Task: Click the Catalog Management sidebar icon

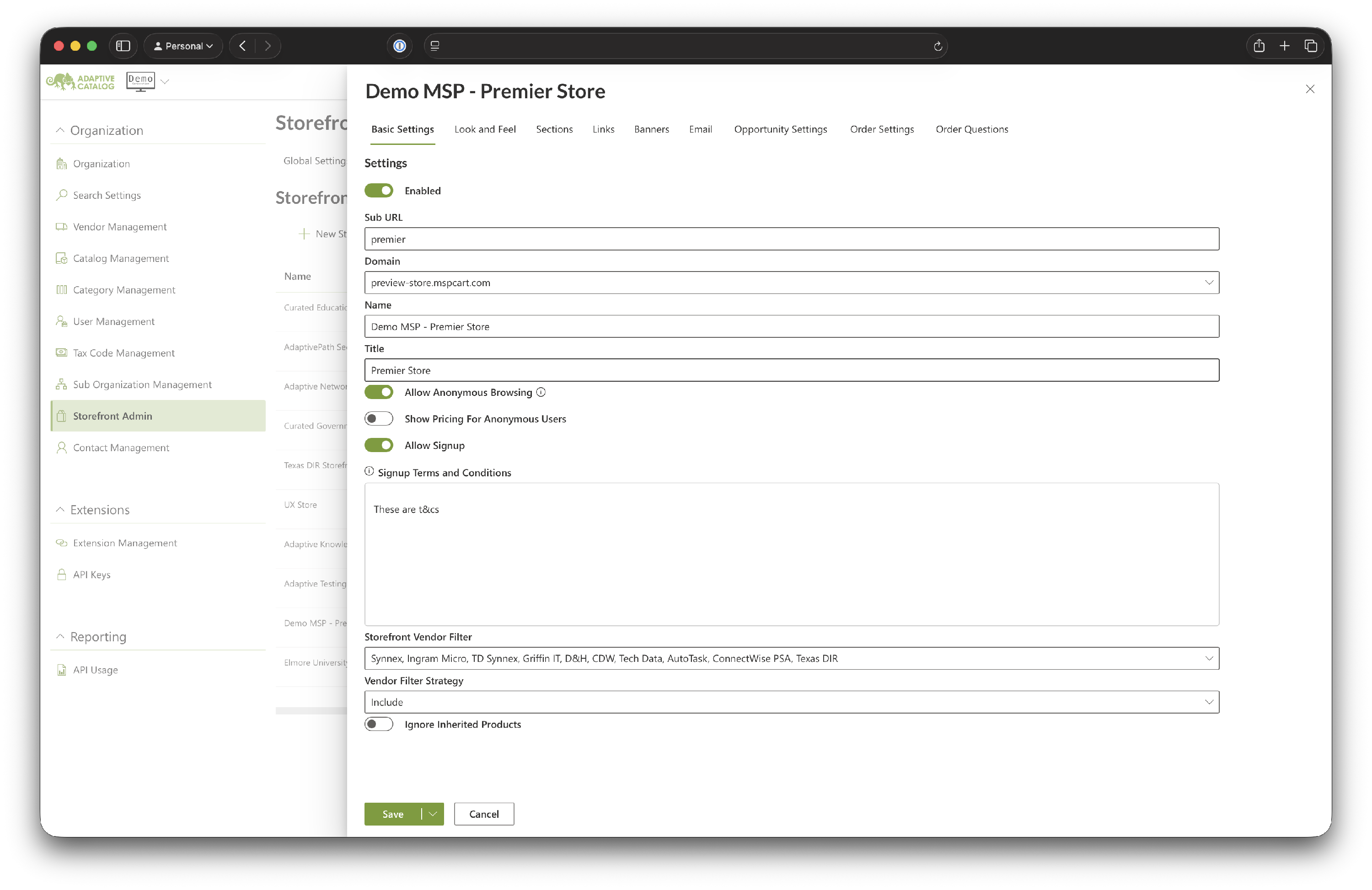Action: tap(61, 258)
